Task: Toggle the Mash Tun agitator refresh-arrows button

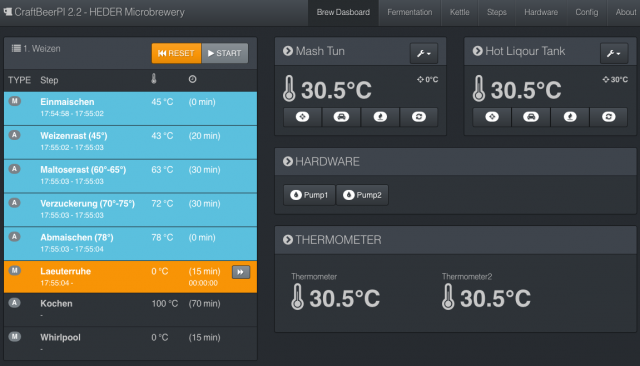Action: (419, 117)
